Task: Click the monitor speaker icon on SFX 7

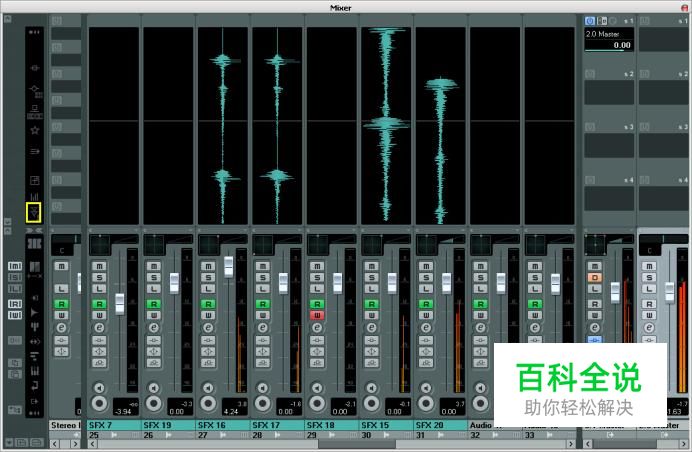Action: 99,388
